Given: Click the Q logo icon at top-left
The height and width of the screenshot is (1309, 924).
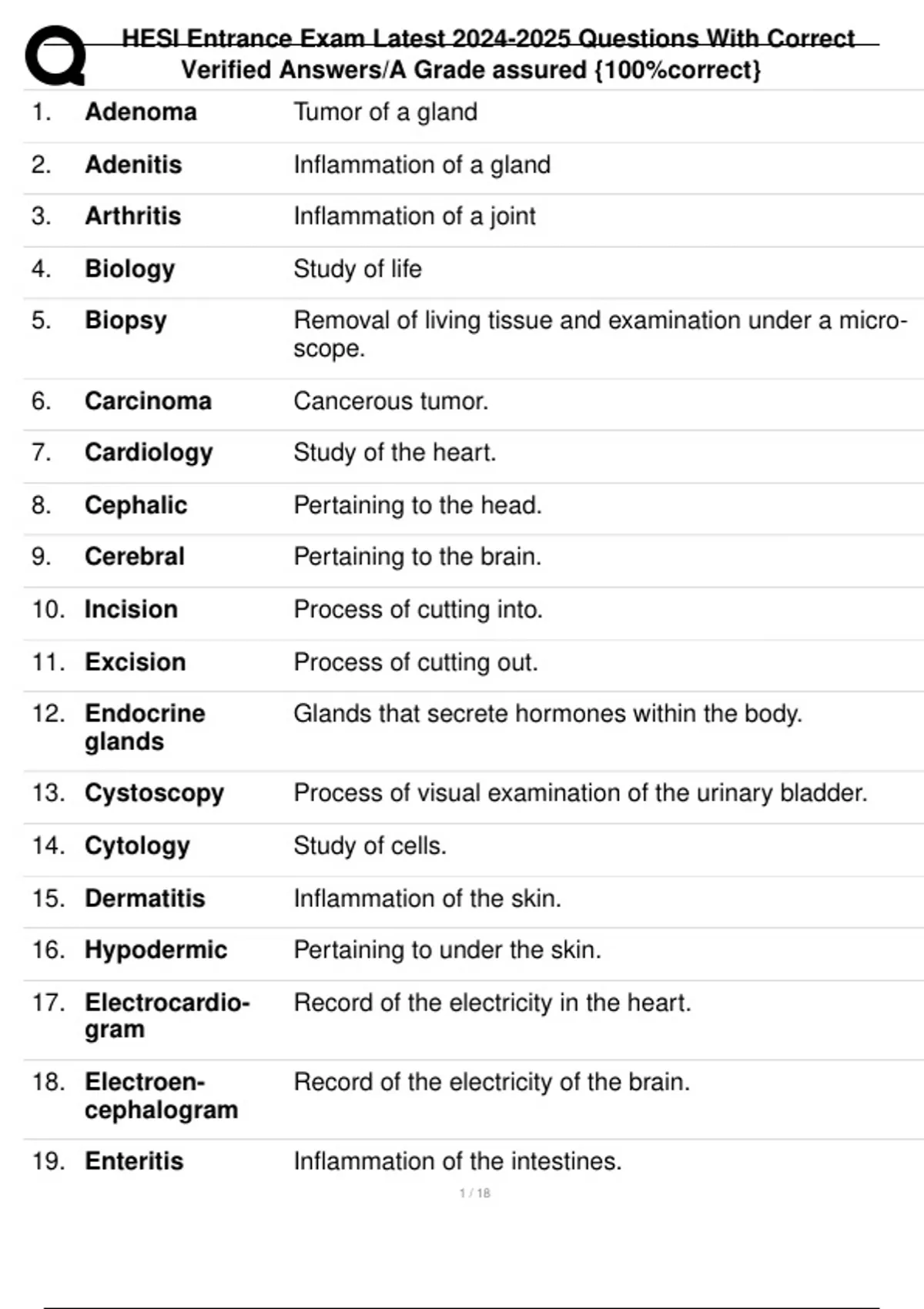Looking at the screenshot, I should click(55, 55).
